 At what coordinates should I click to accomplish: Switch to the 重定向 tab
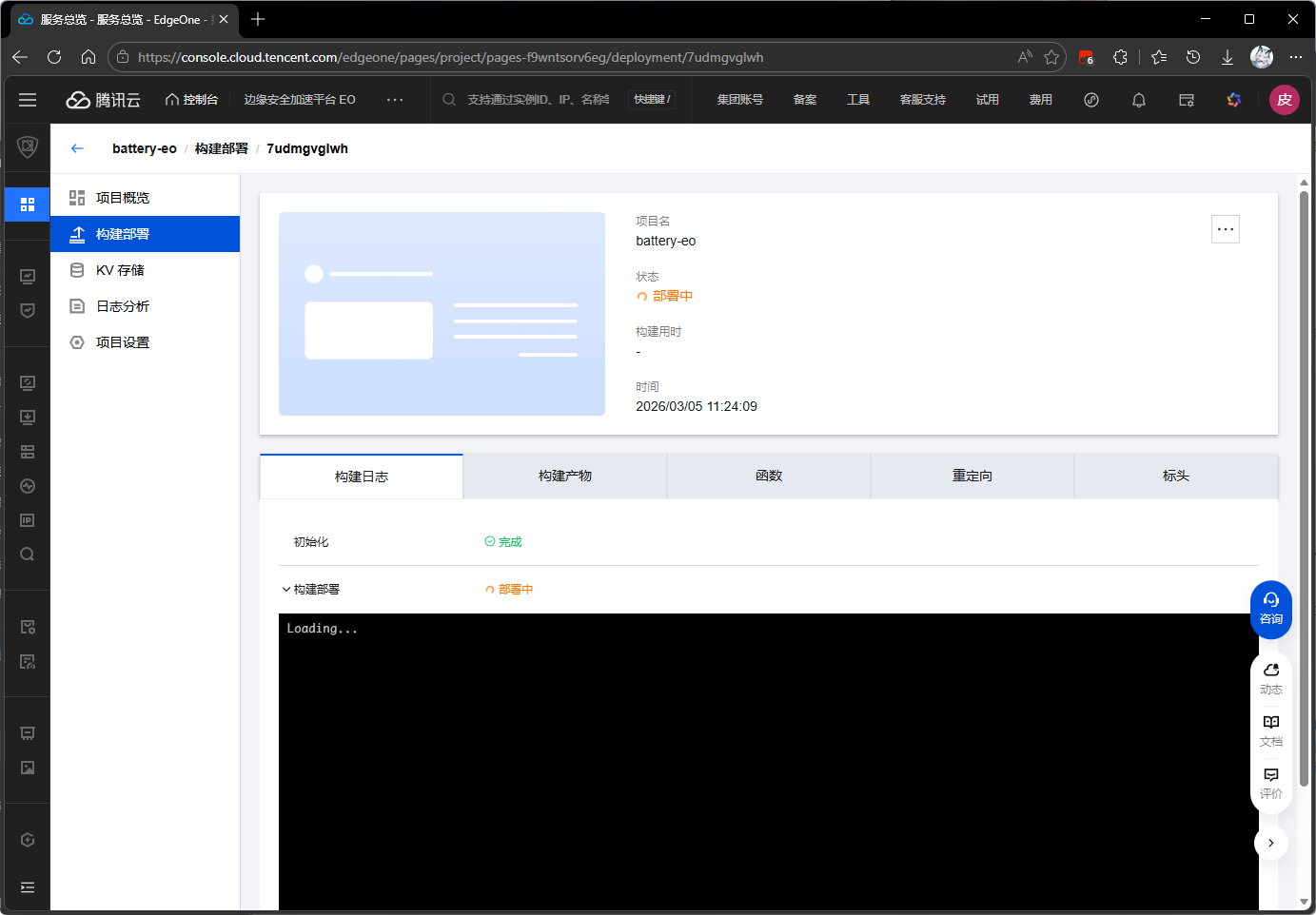pyautogui.click(x=972, y=476)
